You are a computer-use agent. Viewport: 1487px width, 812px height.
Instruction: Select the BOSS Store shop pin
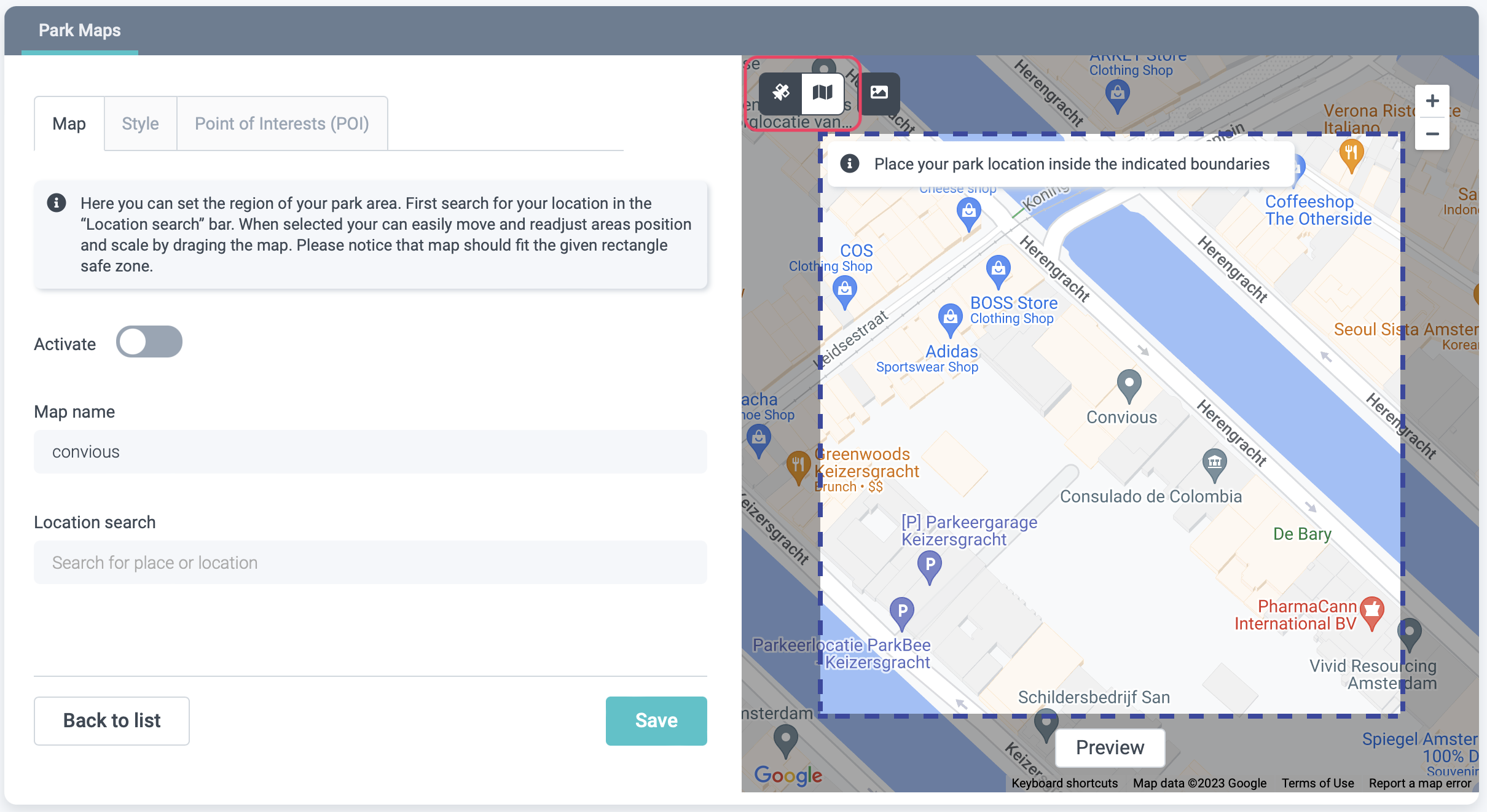pyautogui.click(x=998, y=271)
